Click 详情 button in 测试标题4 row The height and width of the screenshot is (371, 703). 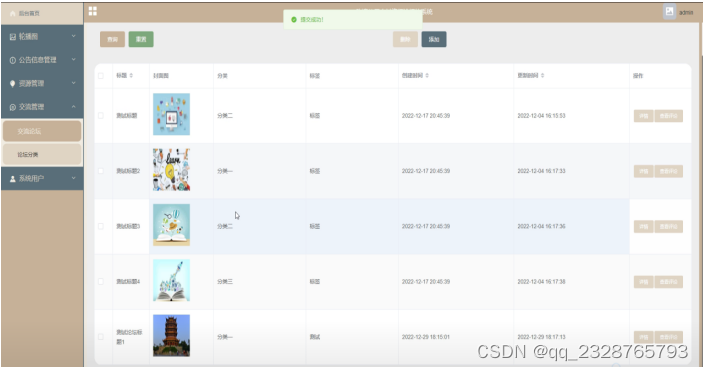(x=643, y=282)
